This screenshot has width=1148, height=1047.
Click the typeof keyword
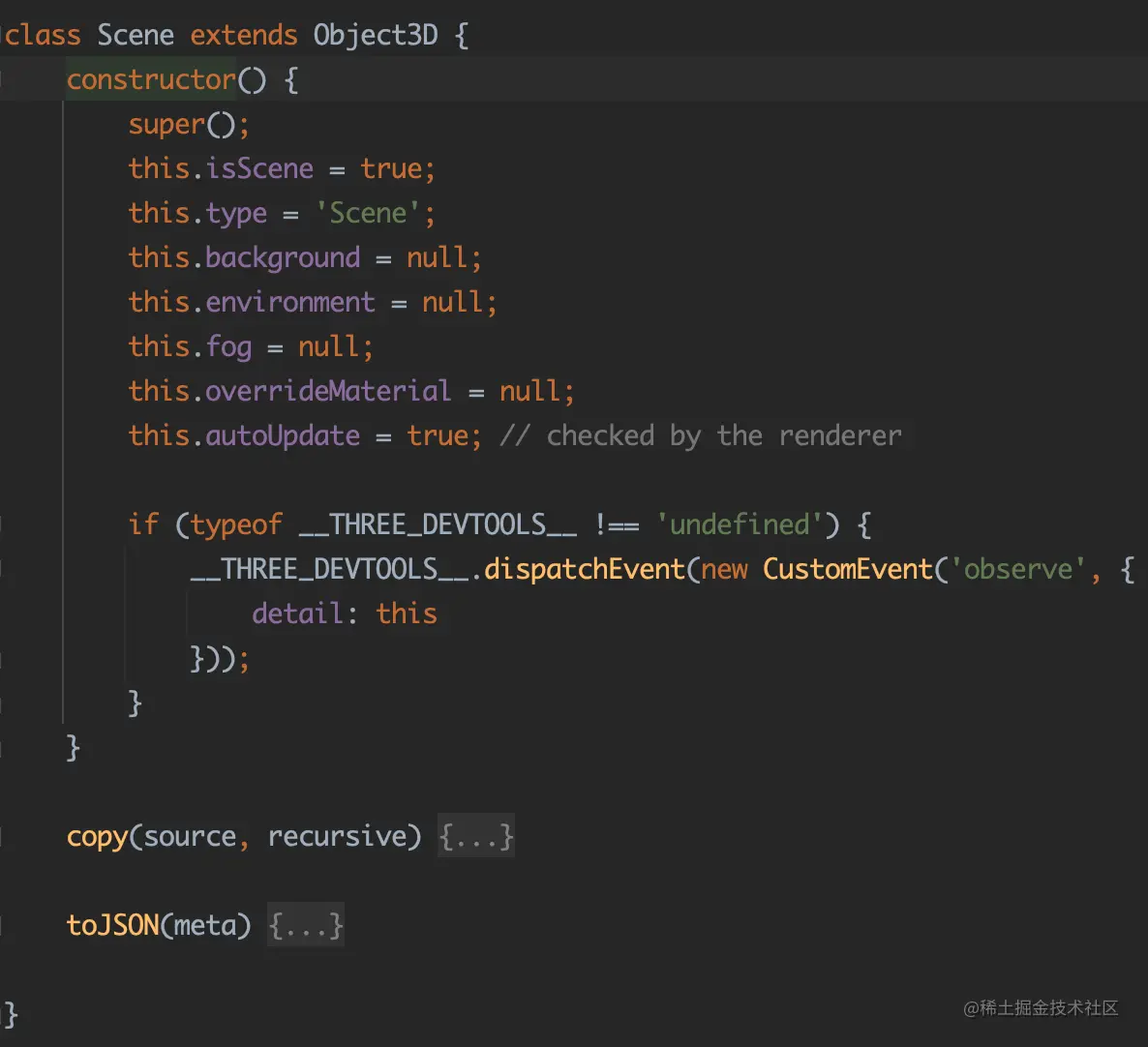click(x=236, y=525)
